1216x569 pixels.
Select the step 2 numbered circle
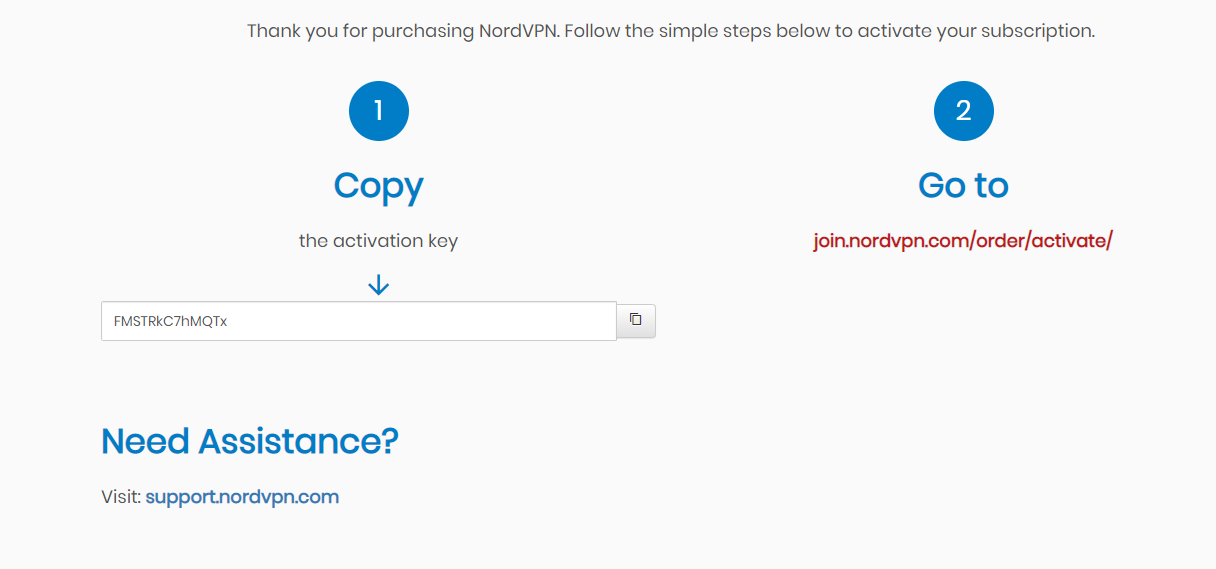point(963,110)
